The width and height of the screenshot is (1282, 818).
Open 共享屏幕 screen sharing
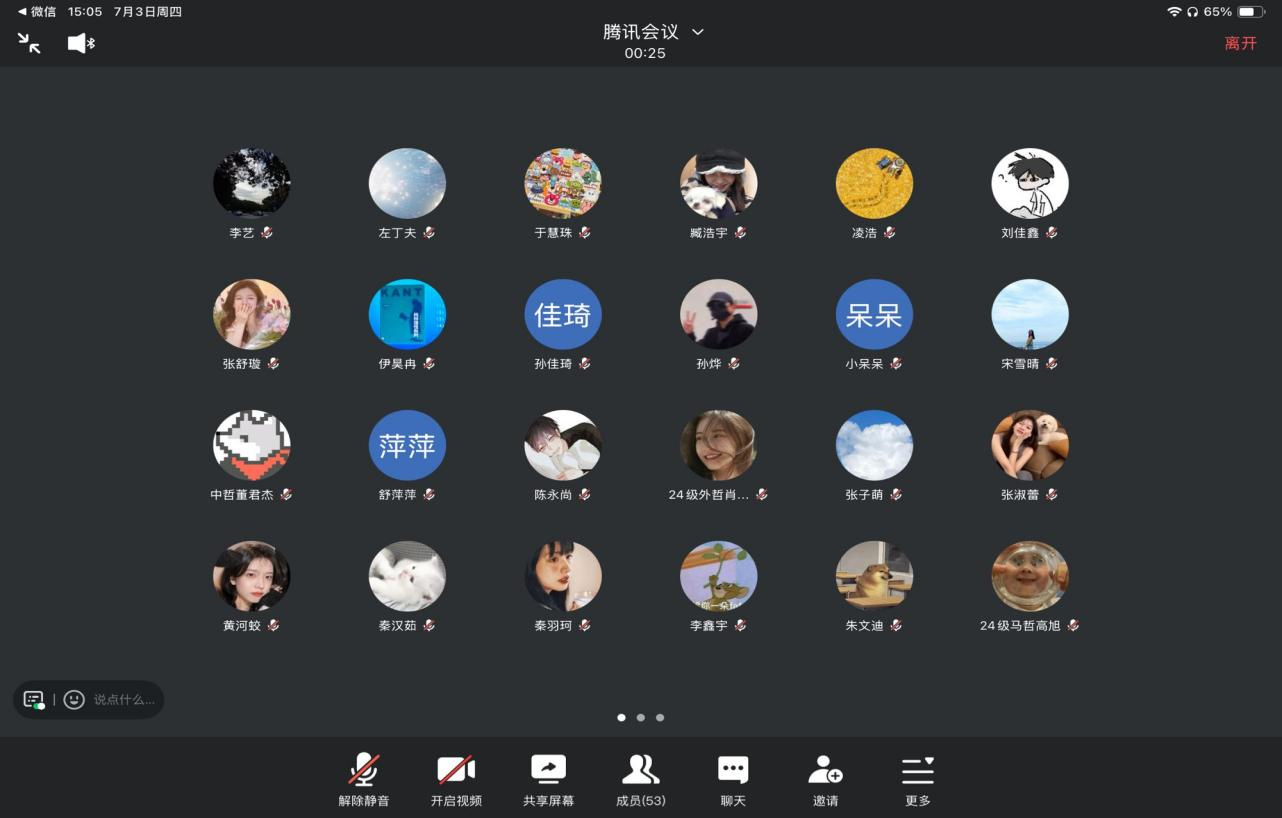[x=548, y=780]
